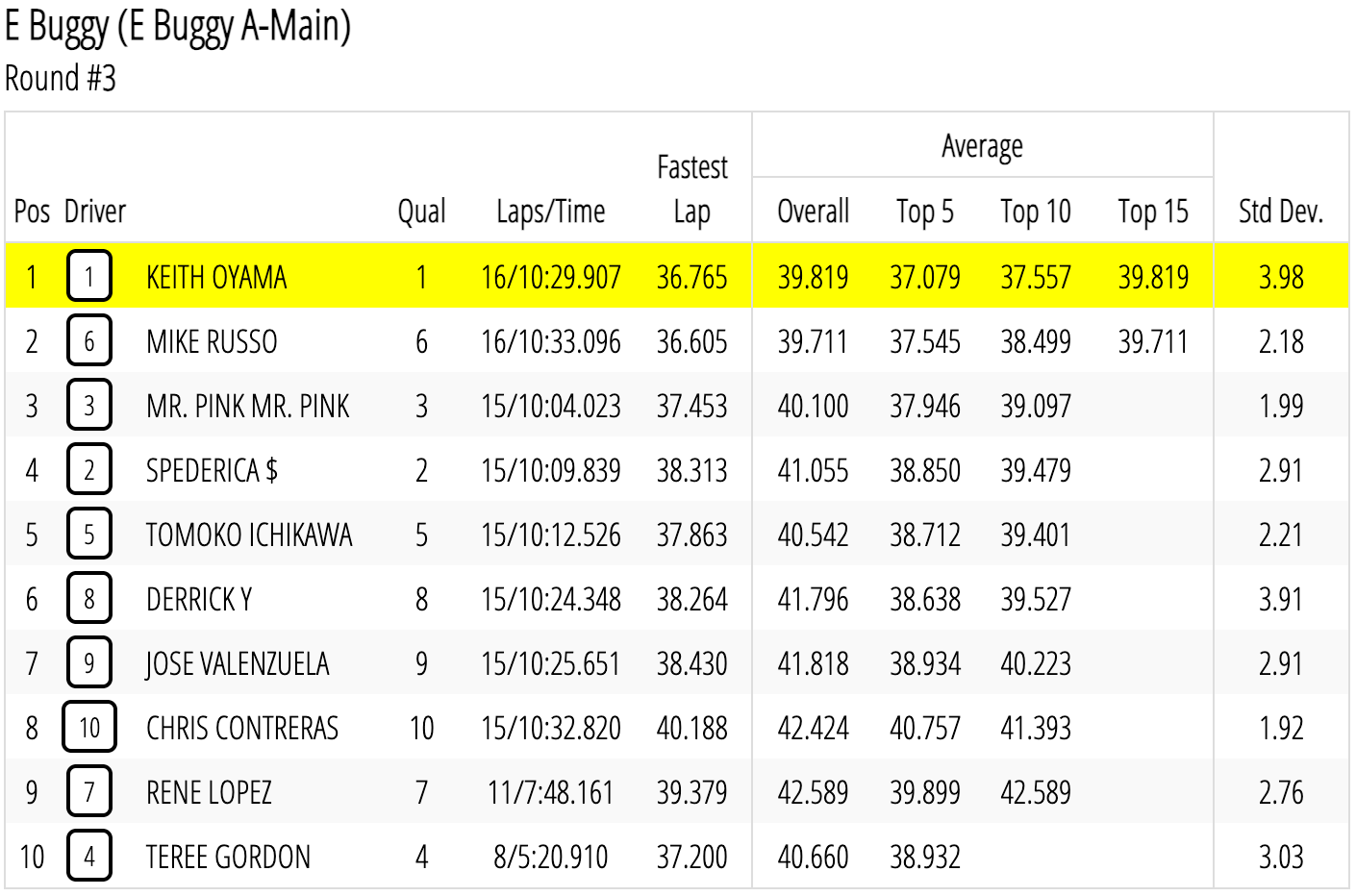Click the Top 5 average column header

[925, 212]
